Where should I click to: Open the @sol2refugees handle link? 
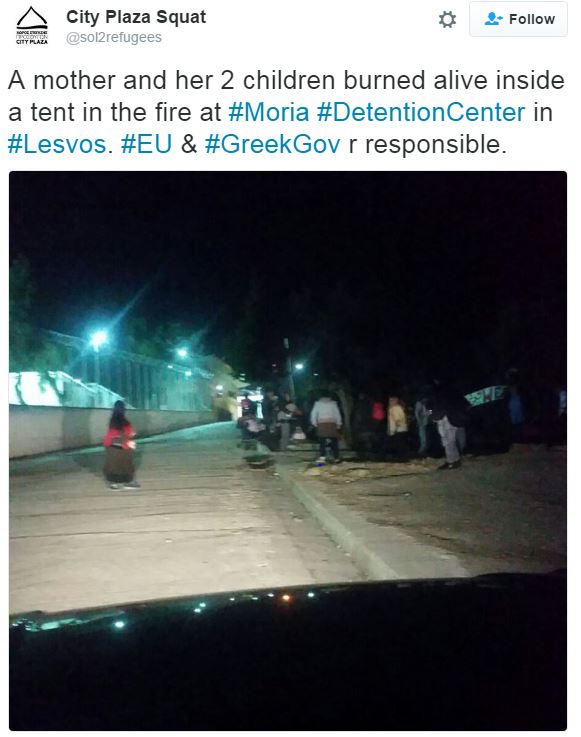coord(114,38)
